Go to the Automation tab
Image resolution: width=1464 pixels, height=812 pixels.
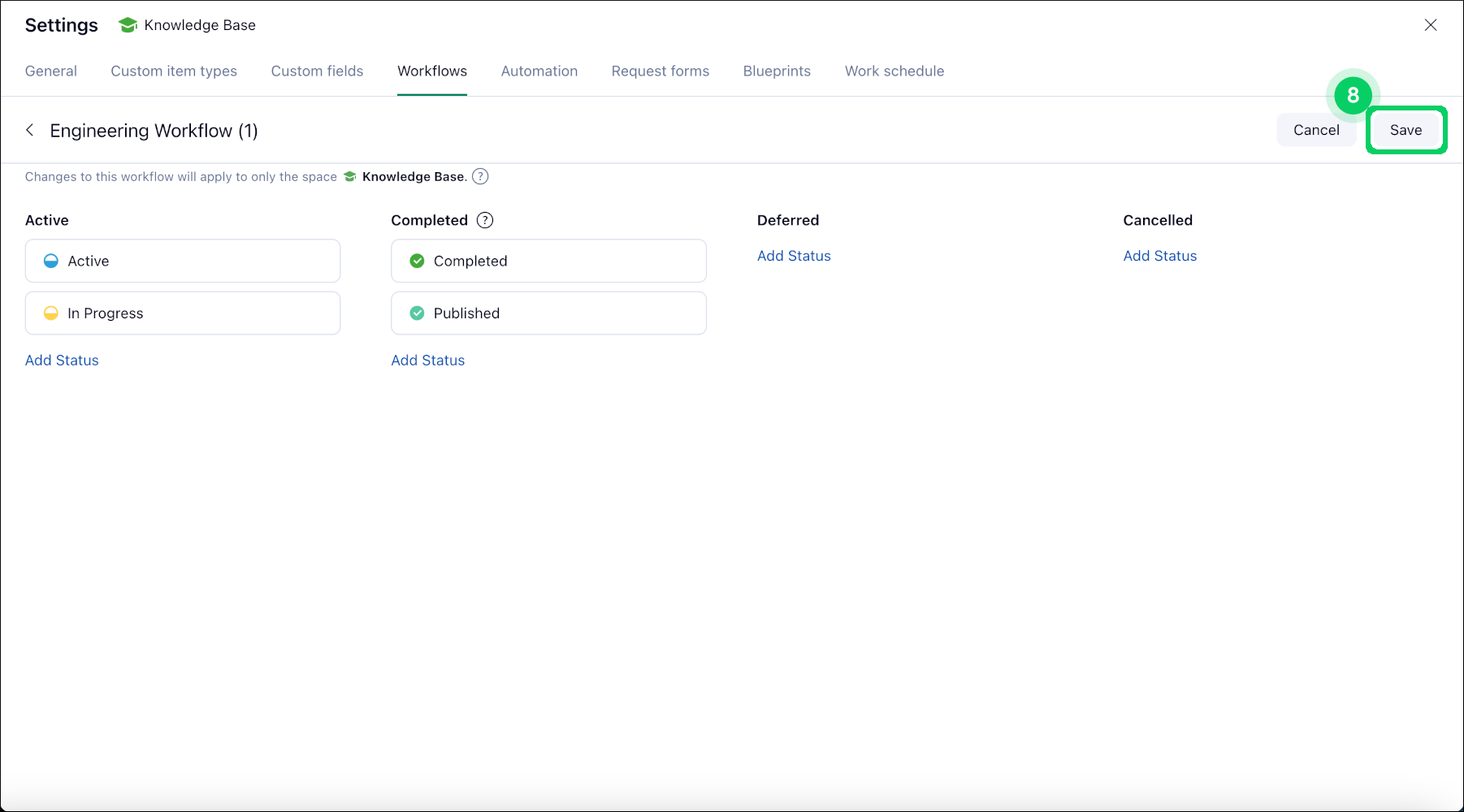[539, 71]
